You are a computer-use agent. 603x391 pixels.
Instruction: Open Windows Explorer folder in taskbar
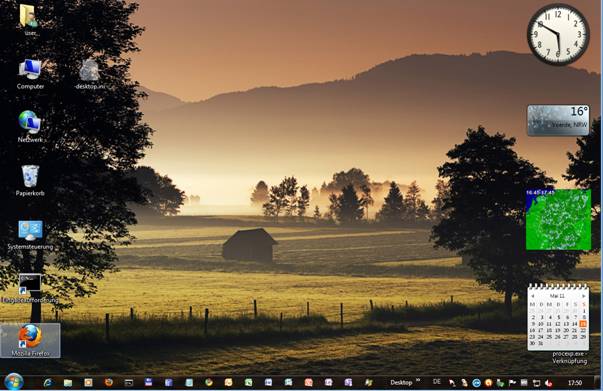coord(68,383)
